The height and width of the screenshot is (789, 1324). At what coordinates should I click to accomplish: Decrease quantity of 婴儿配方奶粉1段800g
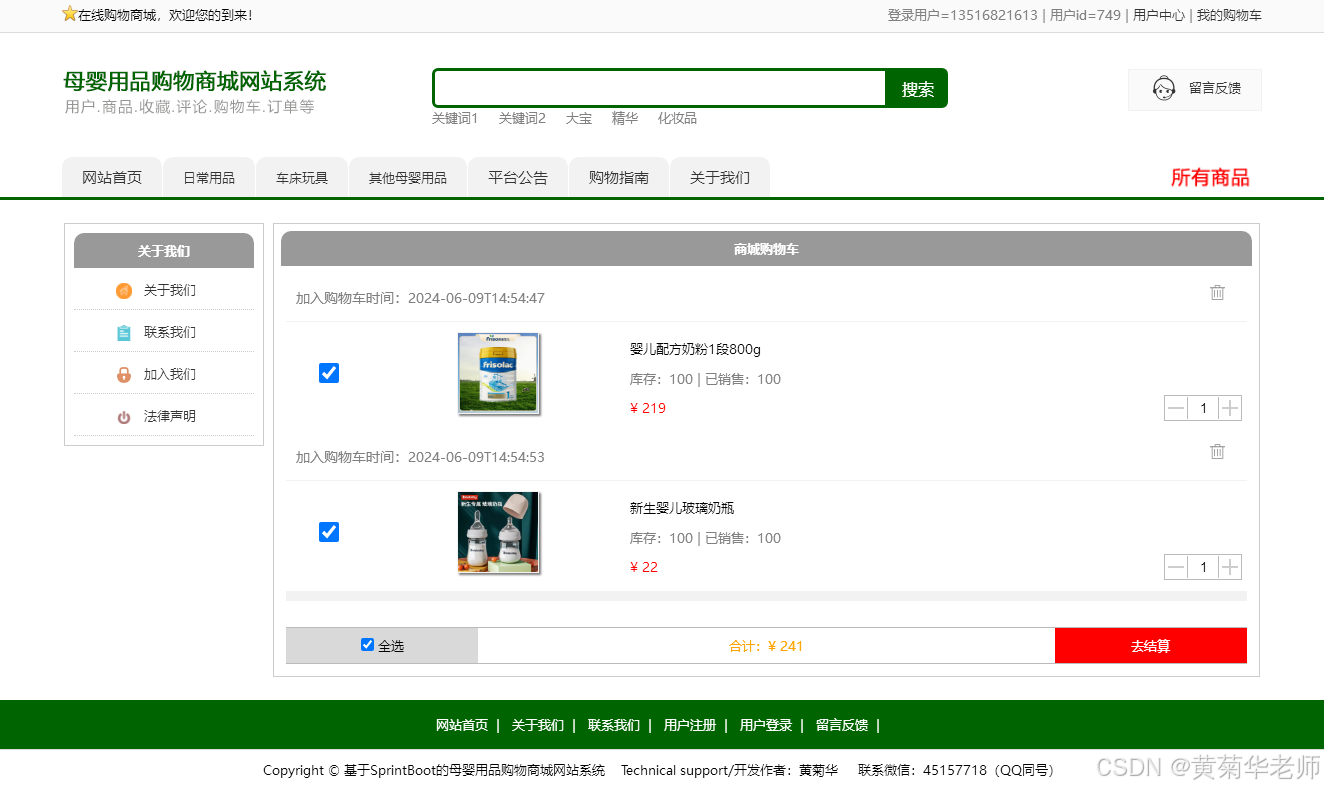pyautogui.click(x=1176, y=408)
